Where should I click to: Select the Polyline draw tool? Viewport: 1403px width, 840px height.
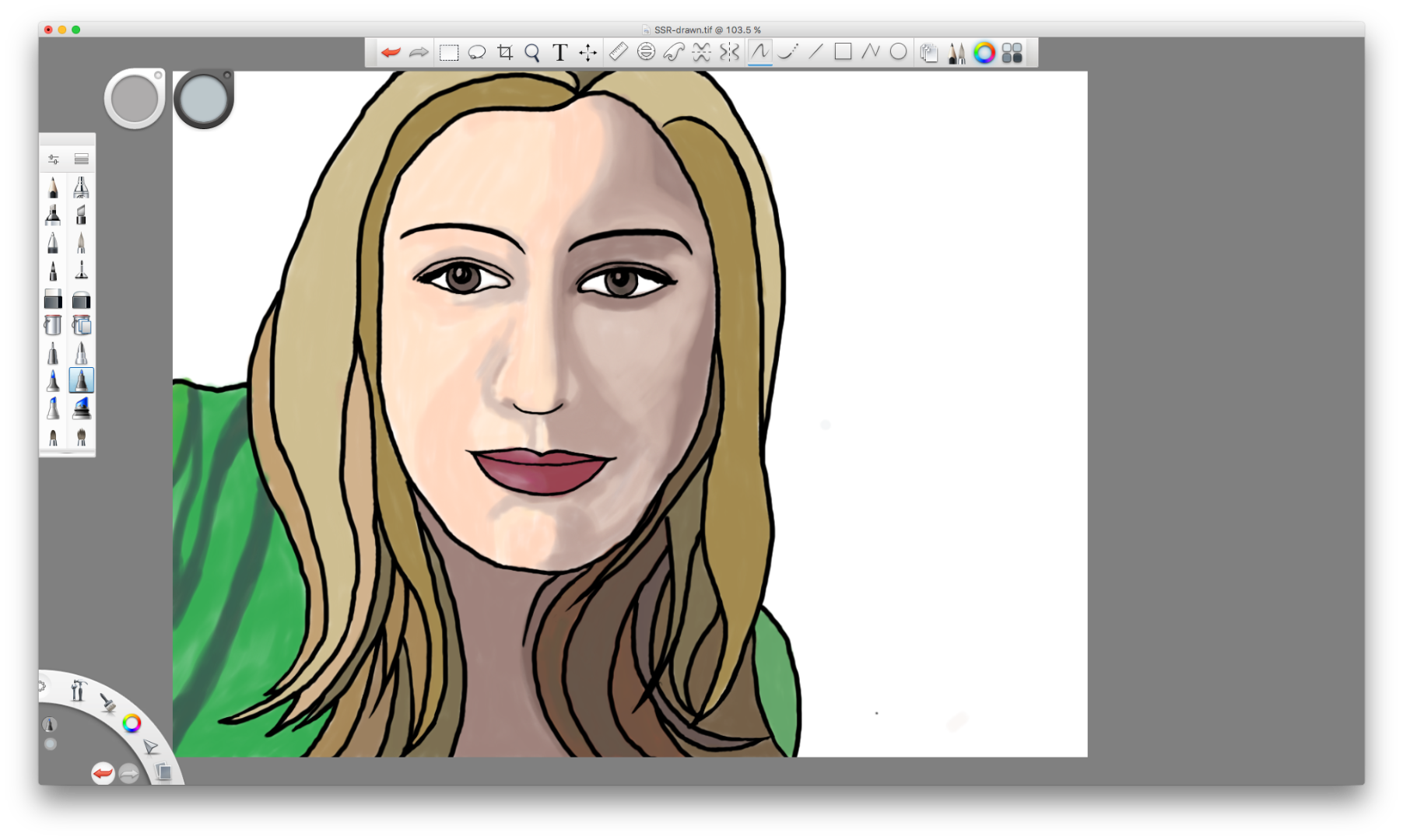click(871, 52)
